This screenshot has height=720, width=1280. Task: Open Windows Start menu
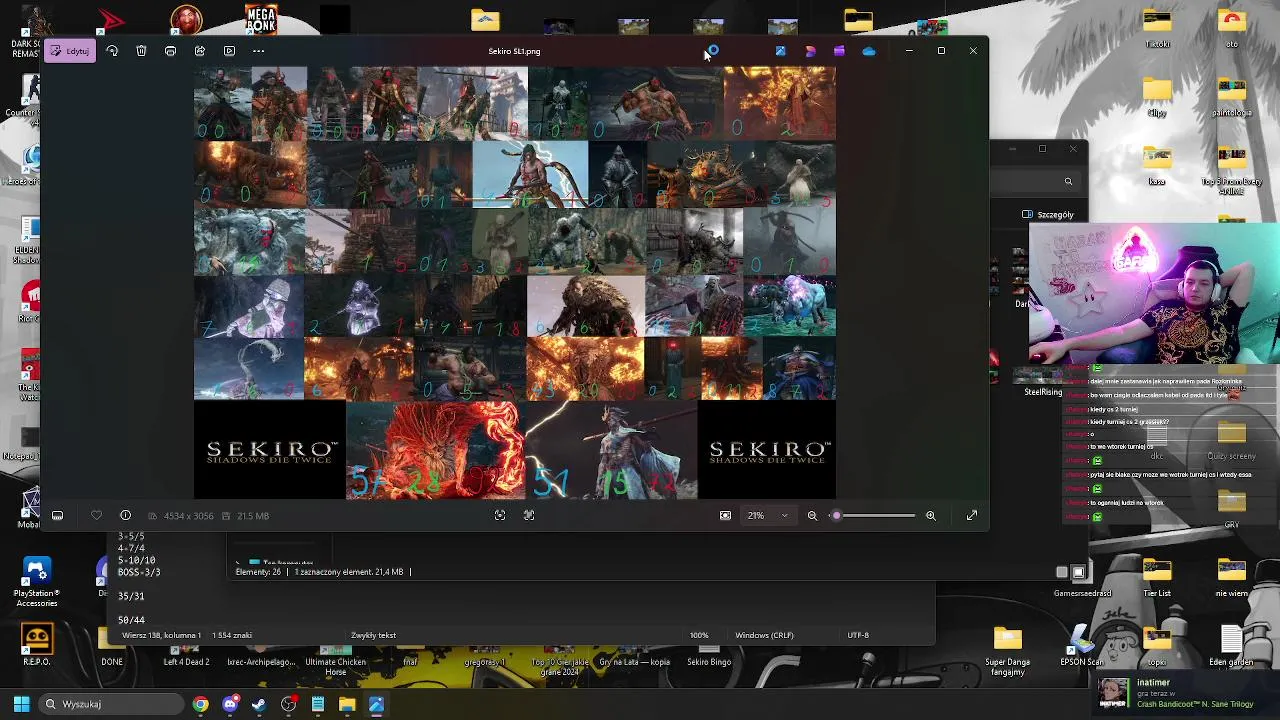click(x=21, y=704)
